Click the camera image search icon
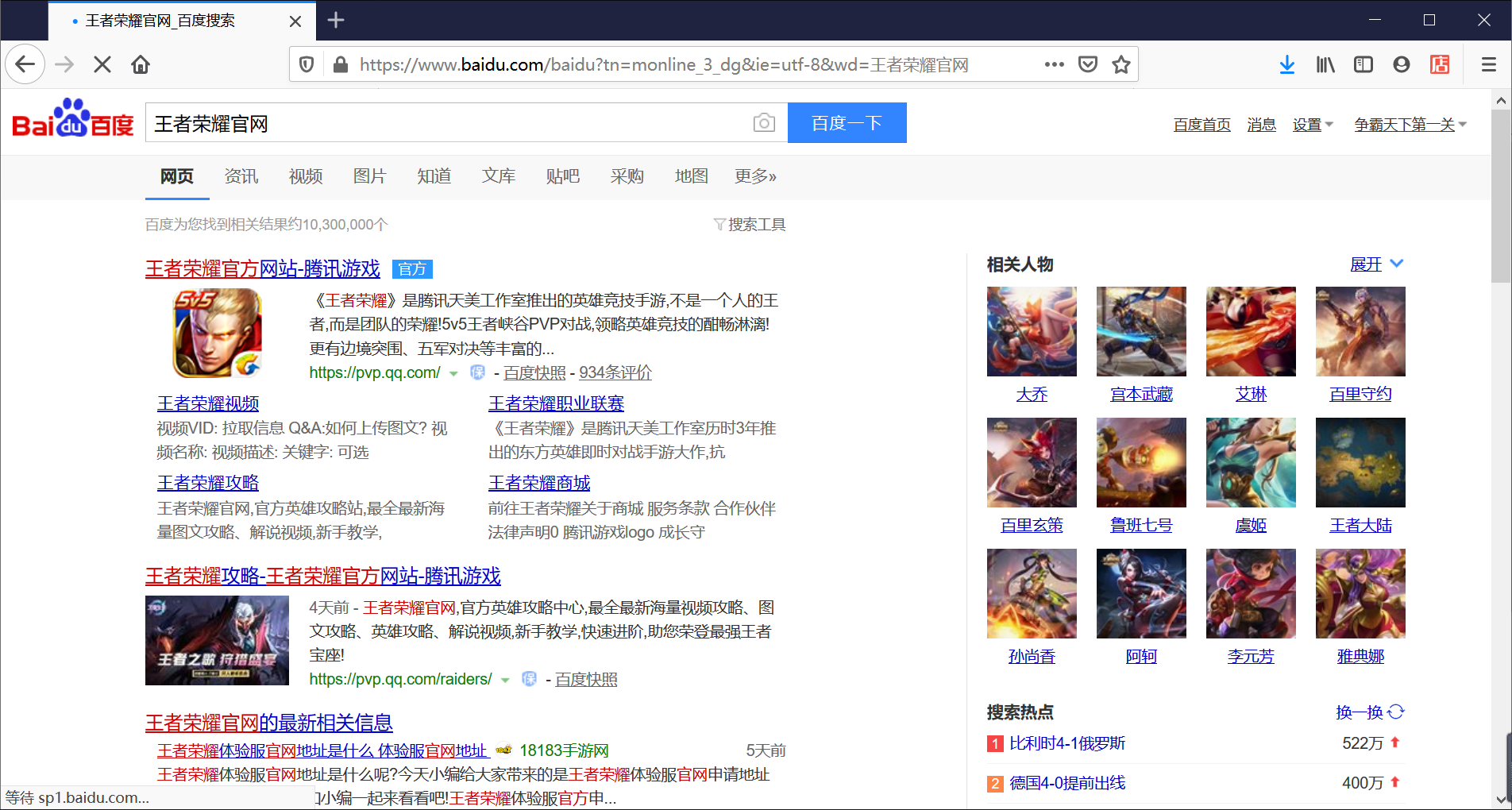This screenshot has width=1512, height=810. tap(764, 122)
